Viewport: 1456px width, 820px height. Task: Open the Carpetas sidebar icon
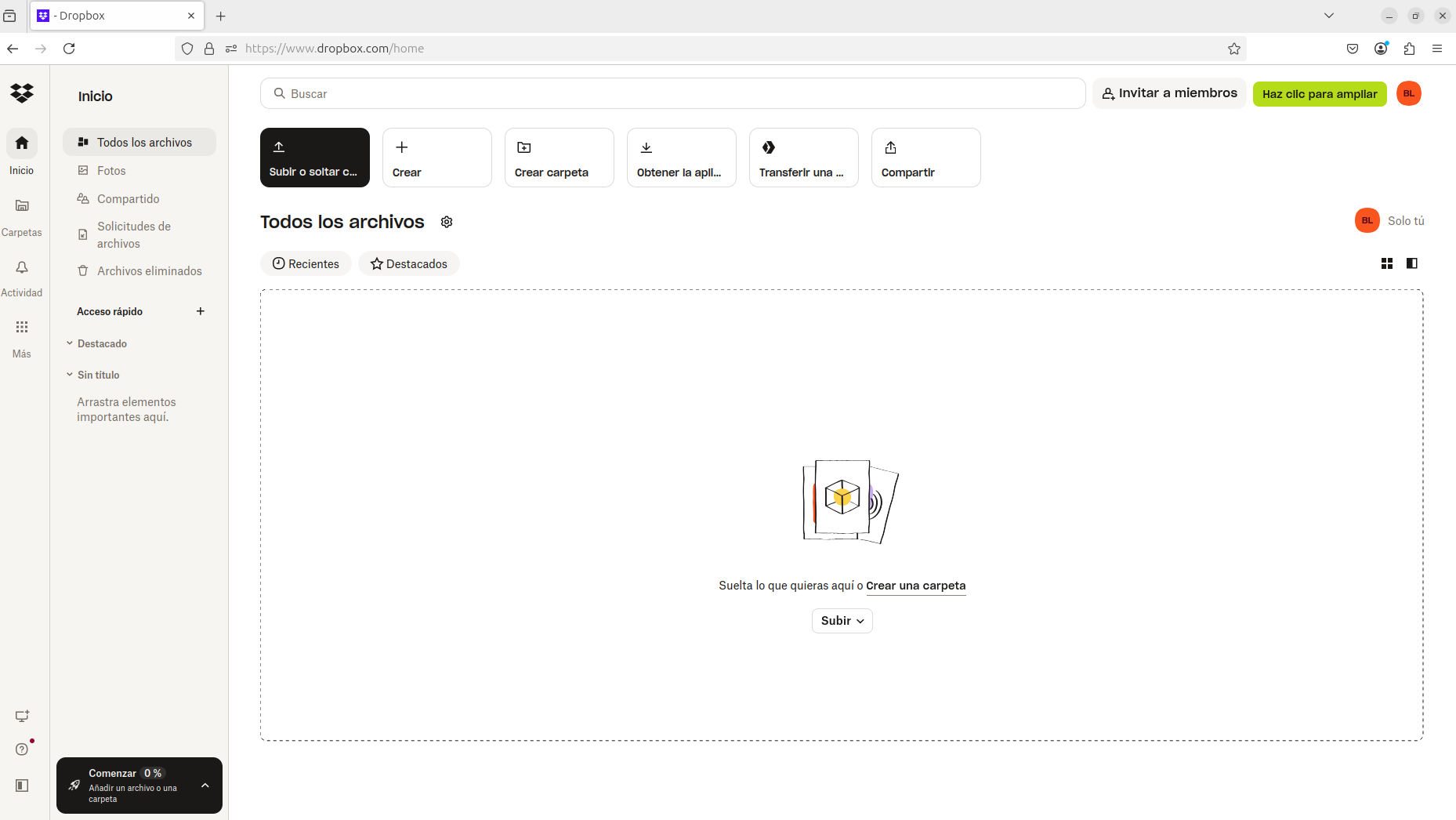pos(22,205)
